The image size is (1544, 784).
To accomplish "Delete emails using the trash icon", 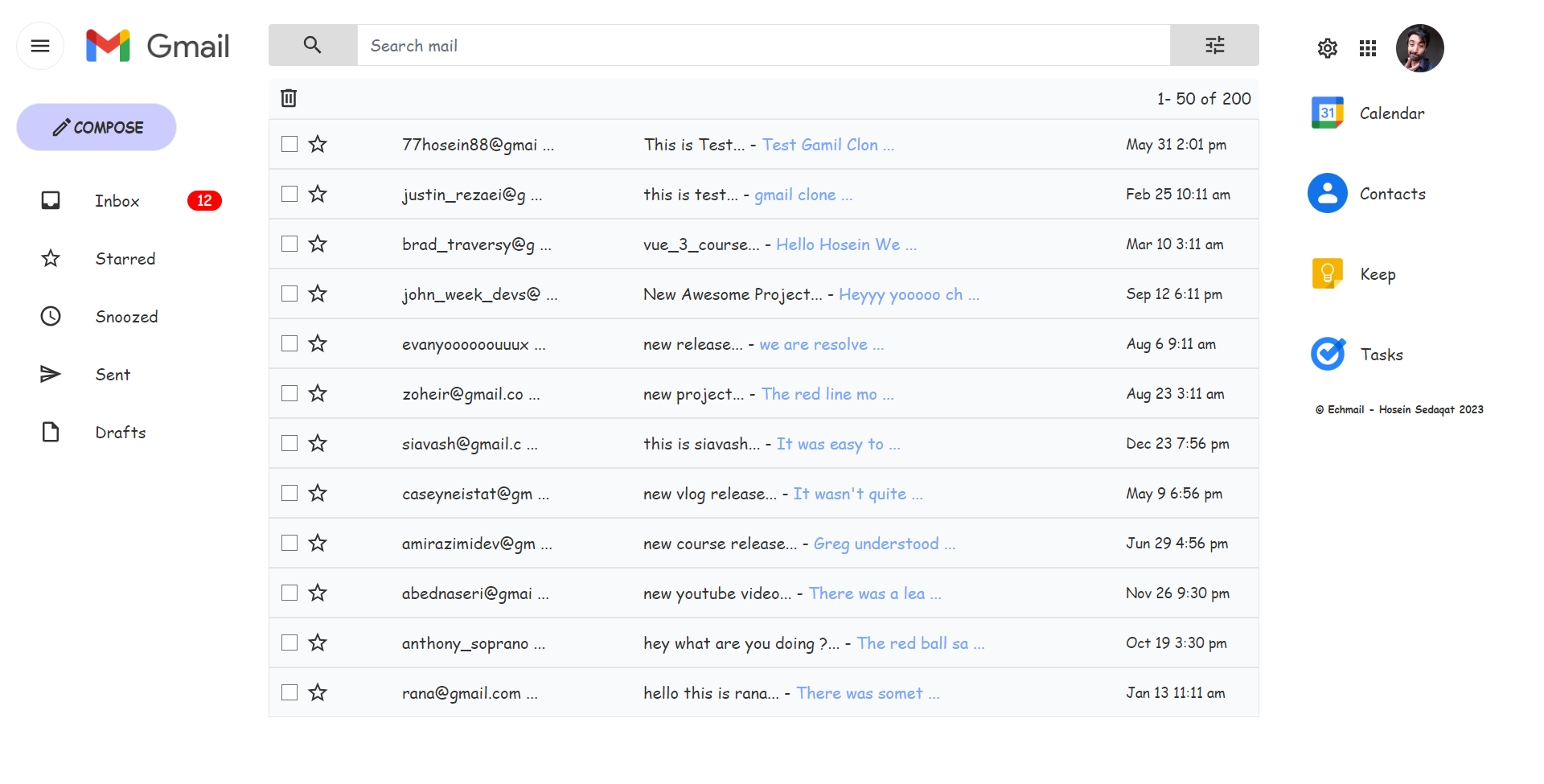I will [289, 97].
